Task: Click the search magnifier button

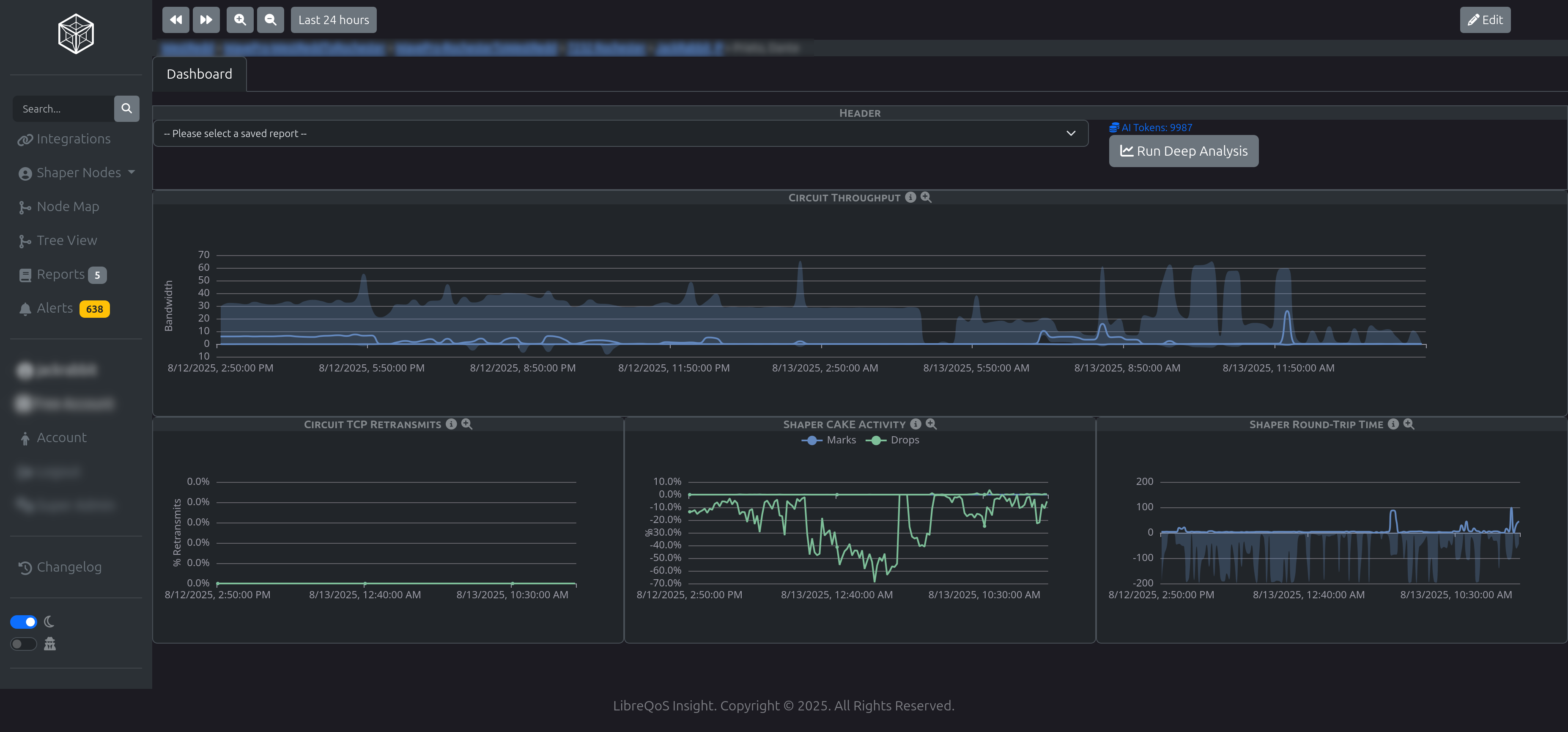Action: click(126, 108)
